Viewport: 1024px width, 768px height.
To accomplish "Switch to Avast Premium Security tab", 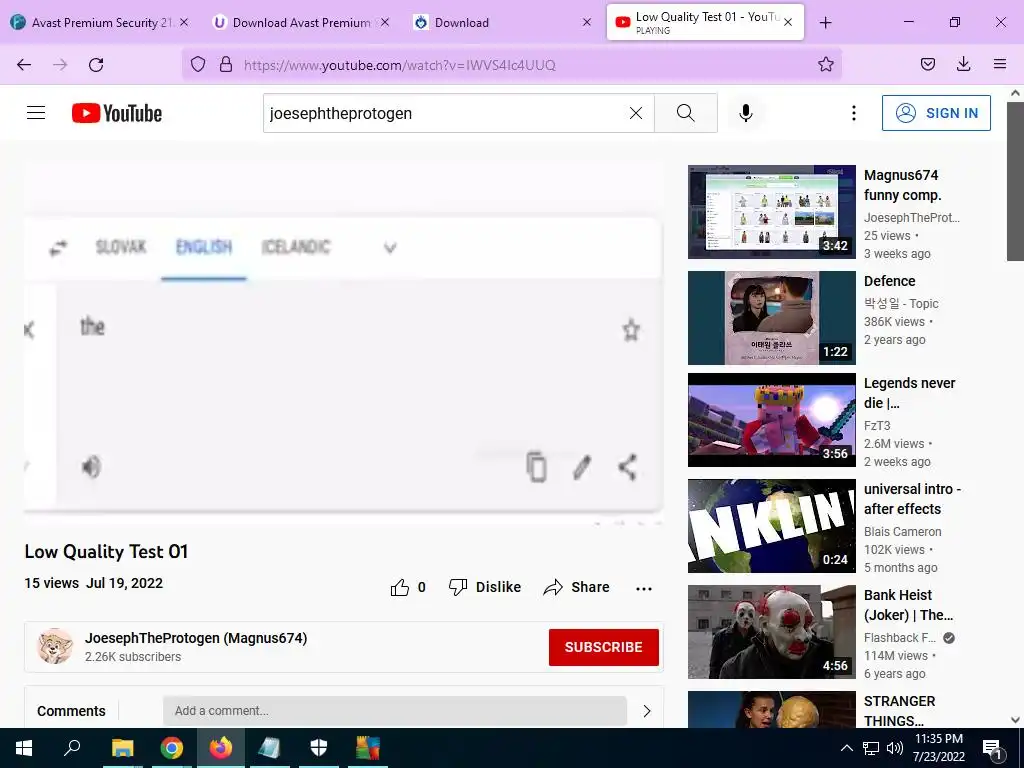I will [x=98, y=22].
